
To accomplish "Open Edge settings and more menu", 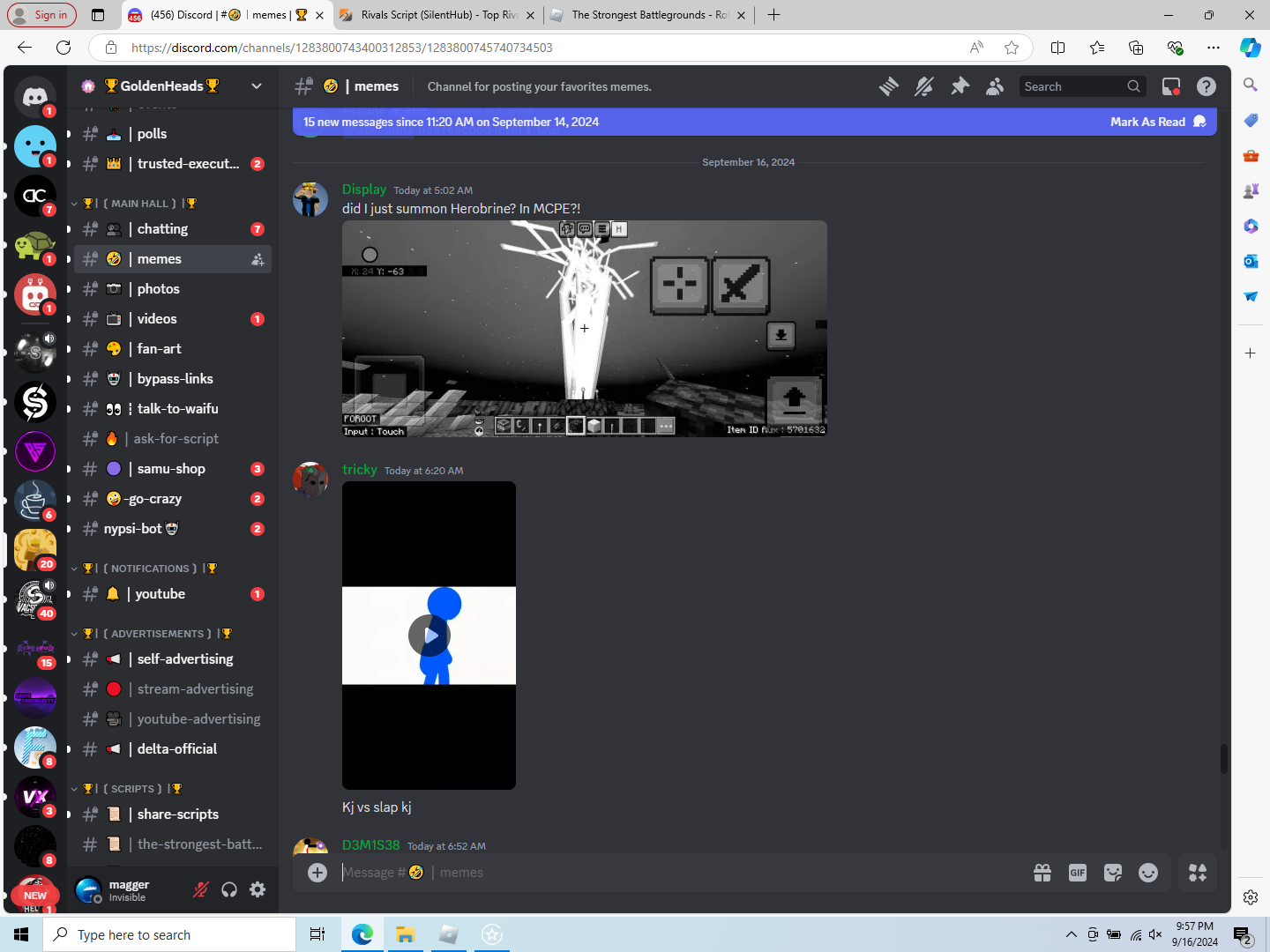I will tap(1214, 48).
